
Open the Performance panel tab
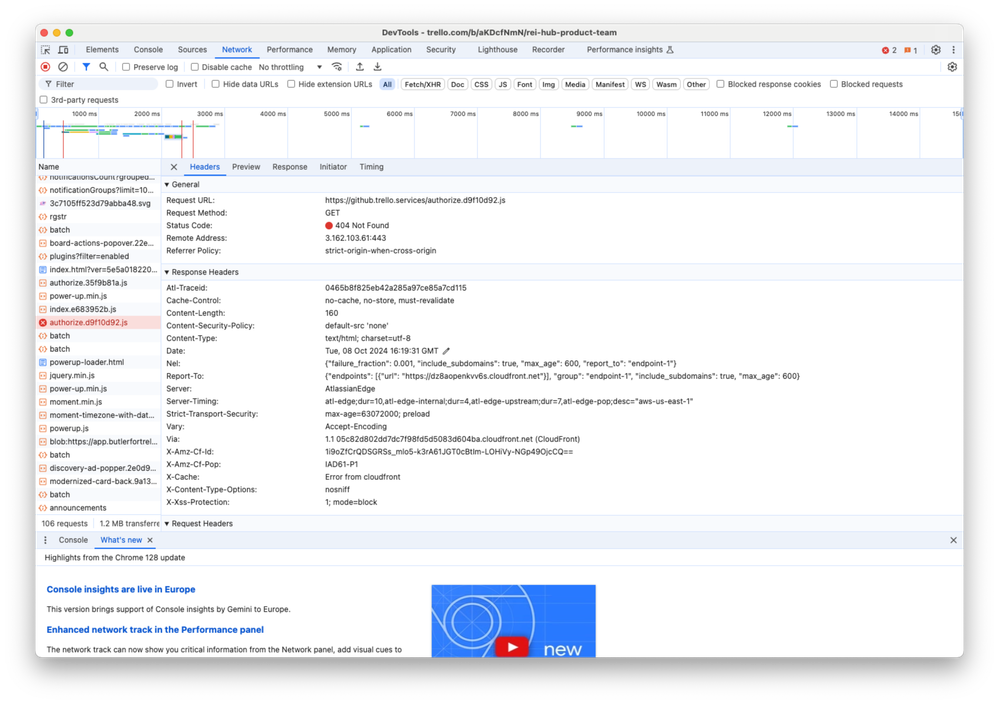[289, 50]
